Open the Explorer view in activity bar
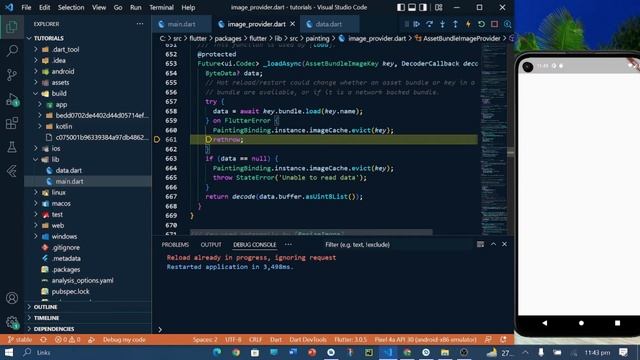Screen dimensions: 640x360 pos(12,27)
